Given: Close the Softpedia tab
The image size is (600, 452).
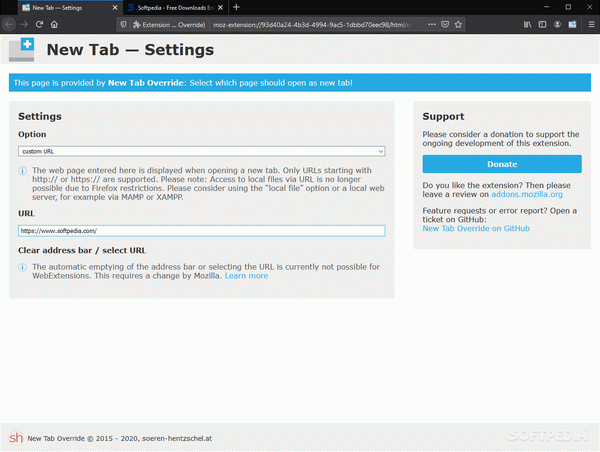Looking at the screenshot, I should [x=220, y=8].
